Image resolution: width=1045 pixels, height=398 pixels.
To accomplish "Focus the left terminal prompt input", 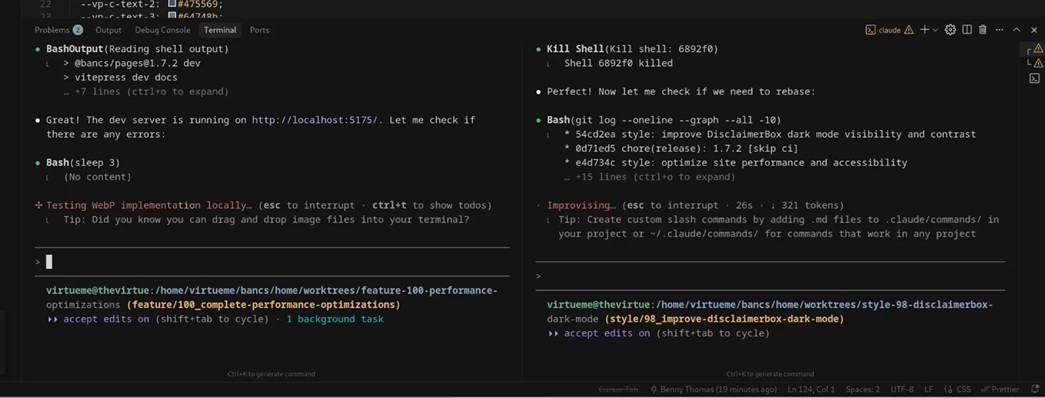I will pos(273,262).
